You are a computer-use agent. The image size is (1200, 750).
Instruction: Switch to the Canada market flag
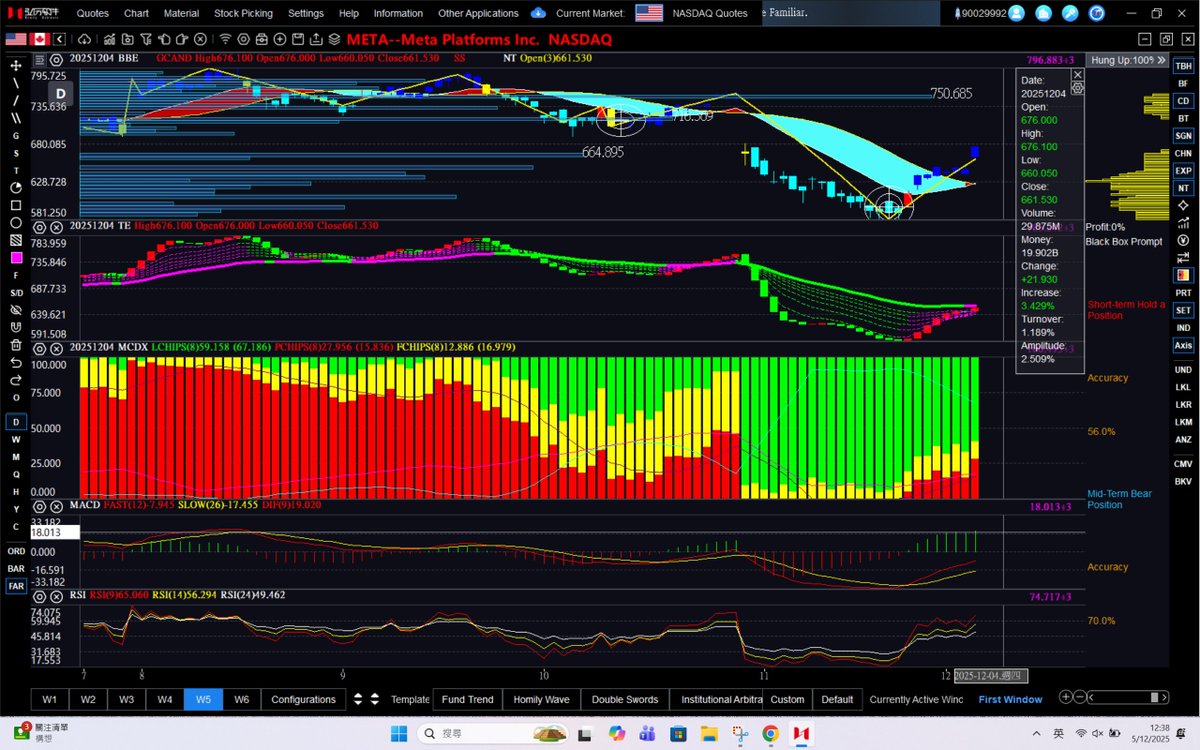click(42, 39)
